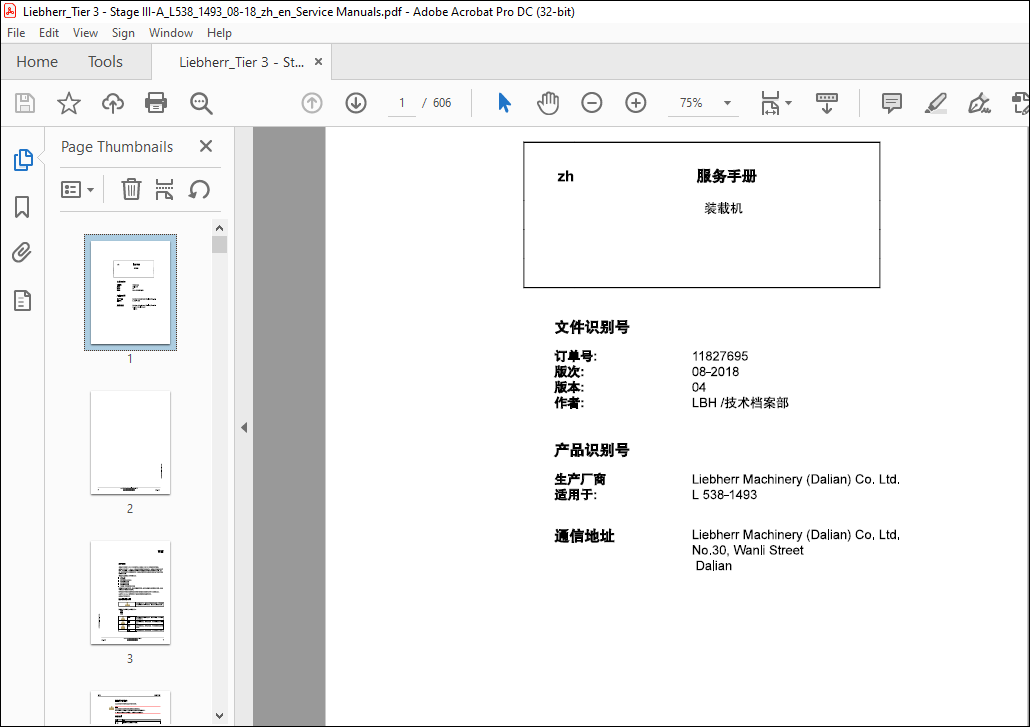Open the Find text magnifier tool

coord(201,103)
